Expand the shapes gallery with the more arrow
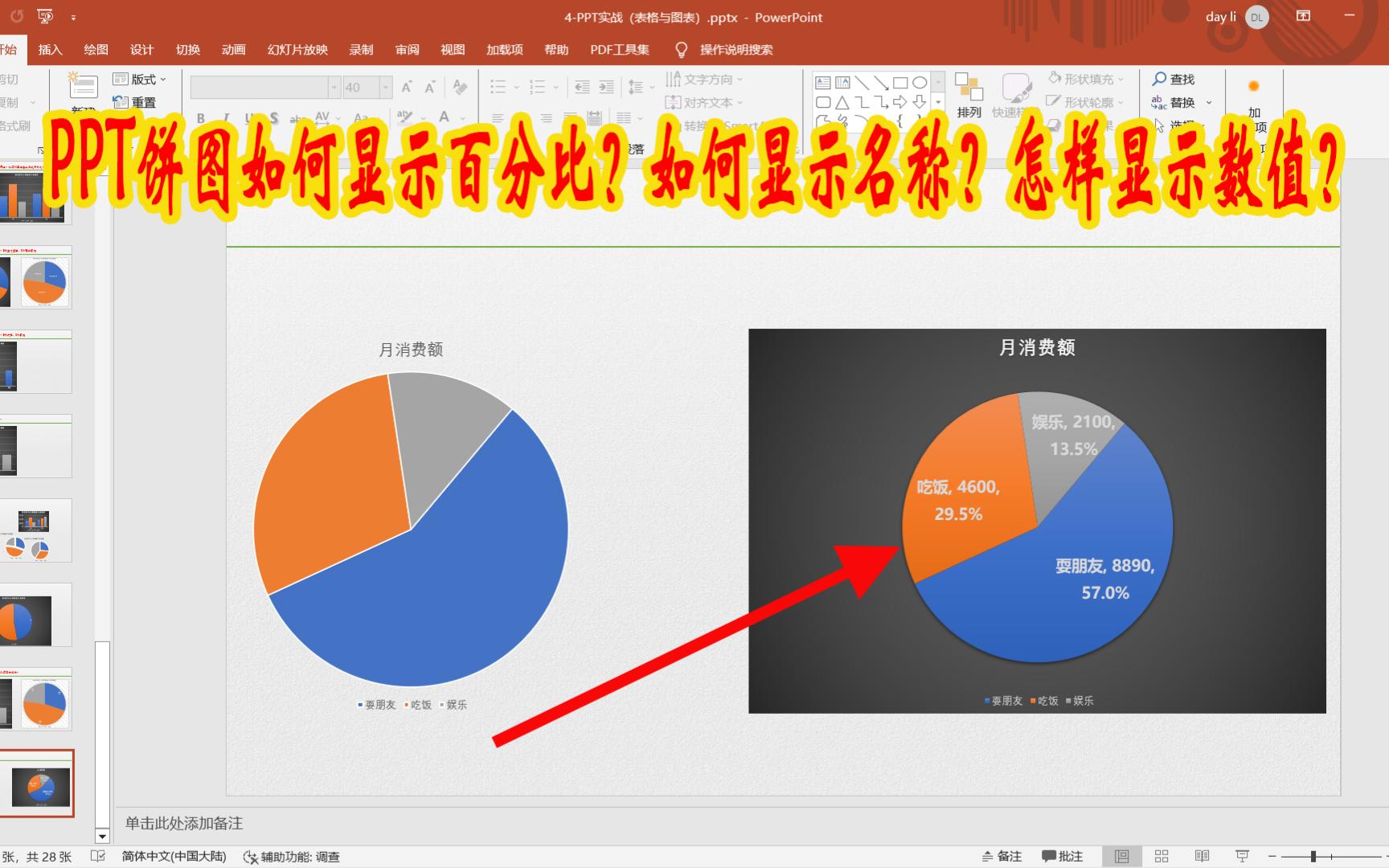The width and height of the screenshot is (1389, 868). tap(939, 102)
